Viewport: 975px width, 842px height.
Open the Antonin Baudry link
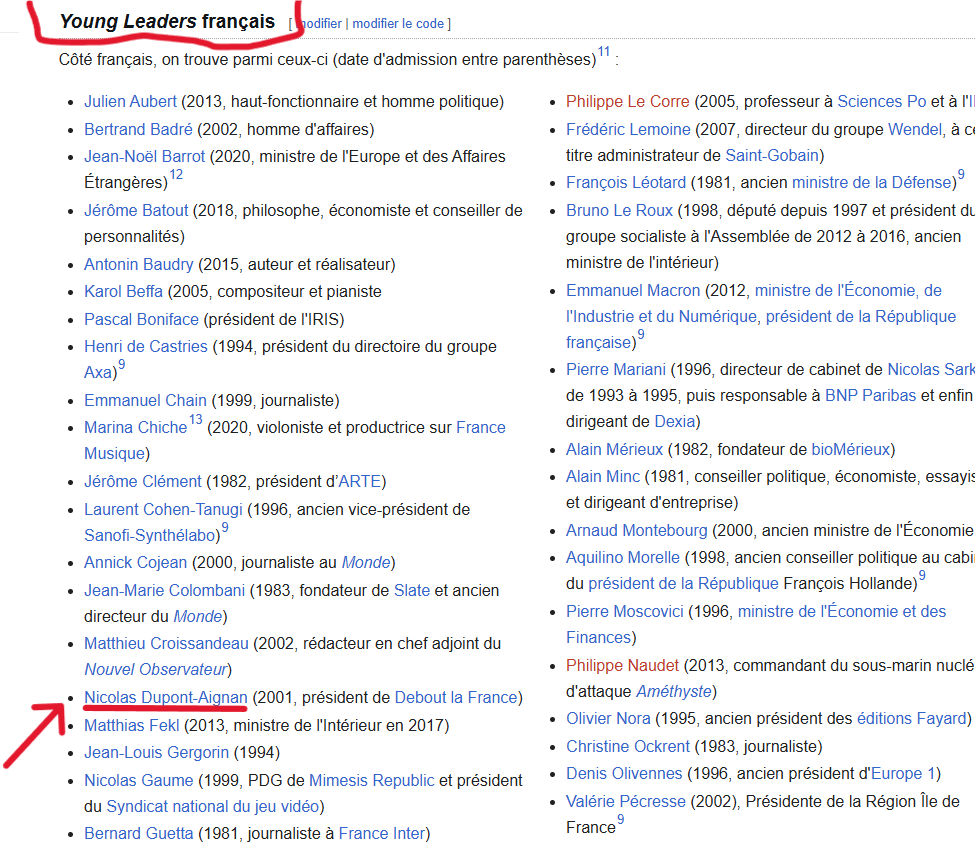(139, 264)
